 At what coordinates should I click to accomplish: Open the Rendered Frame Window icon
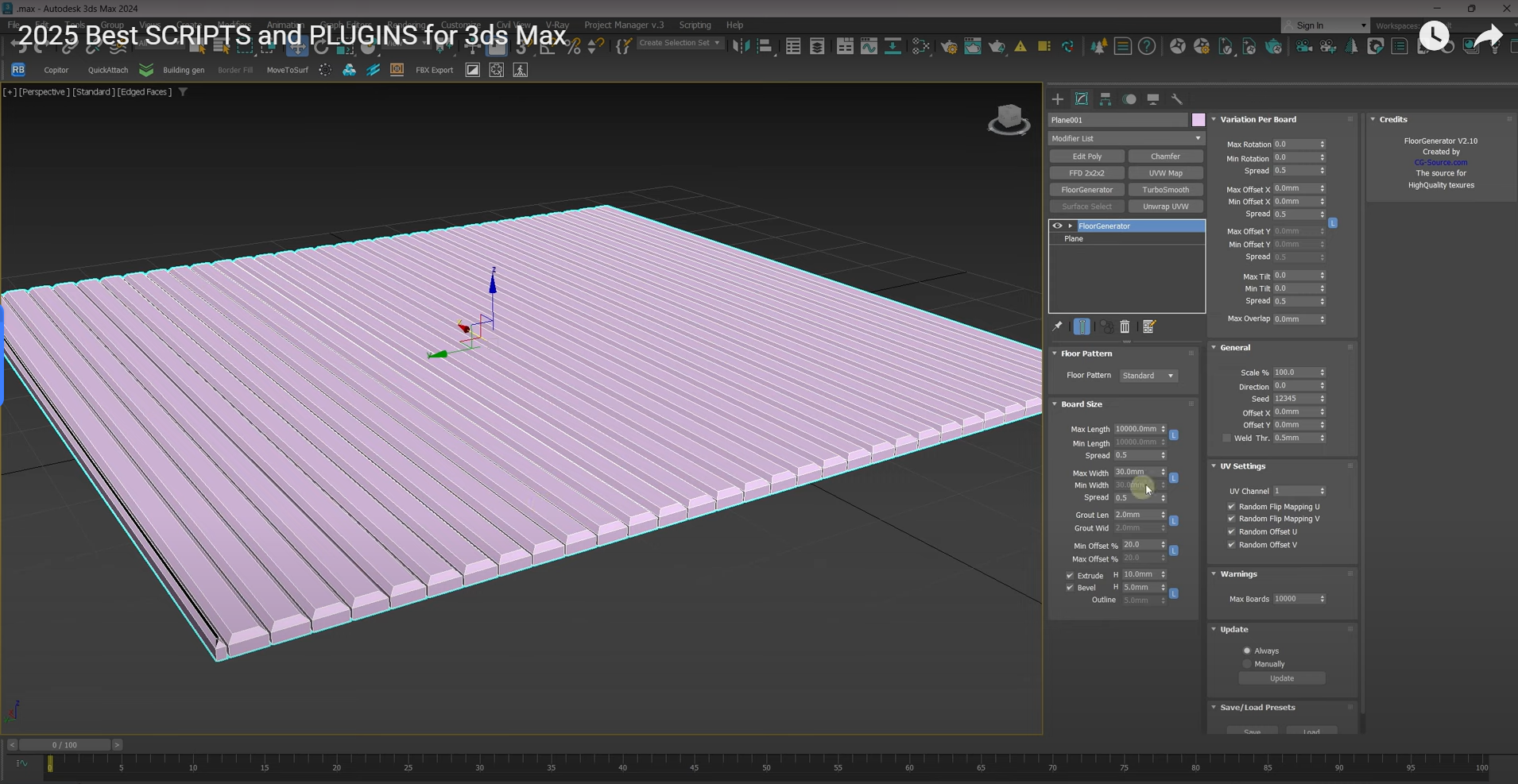coord(973,47)
